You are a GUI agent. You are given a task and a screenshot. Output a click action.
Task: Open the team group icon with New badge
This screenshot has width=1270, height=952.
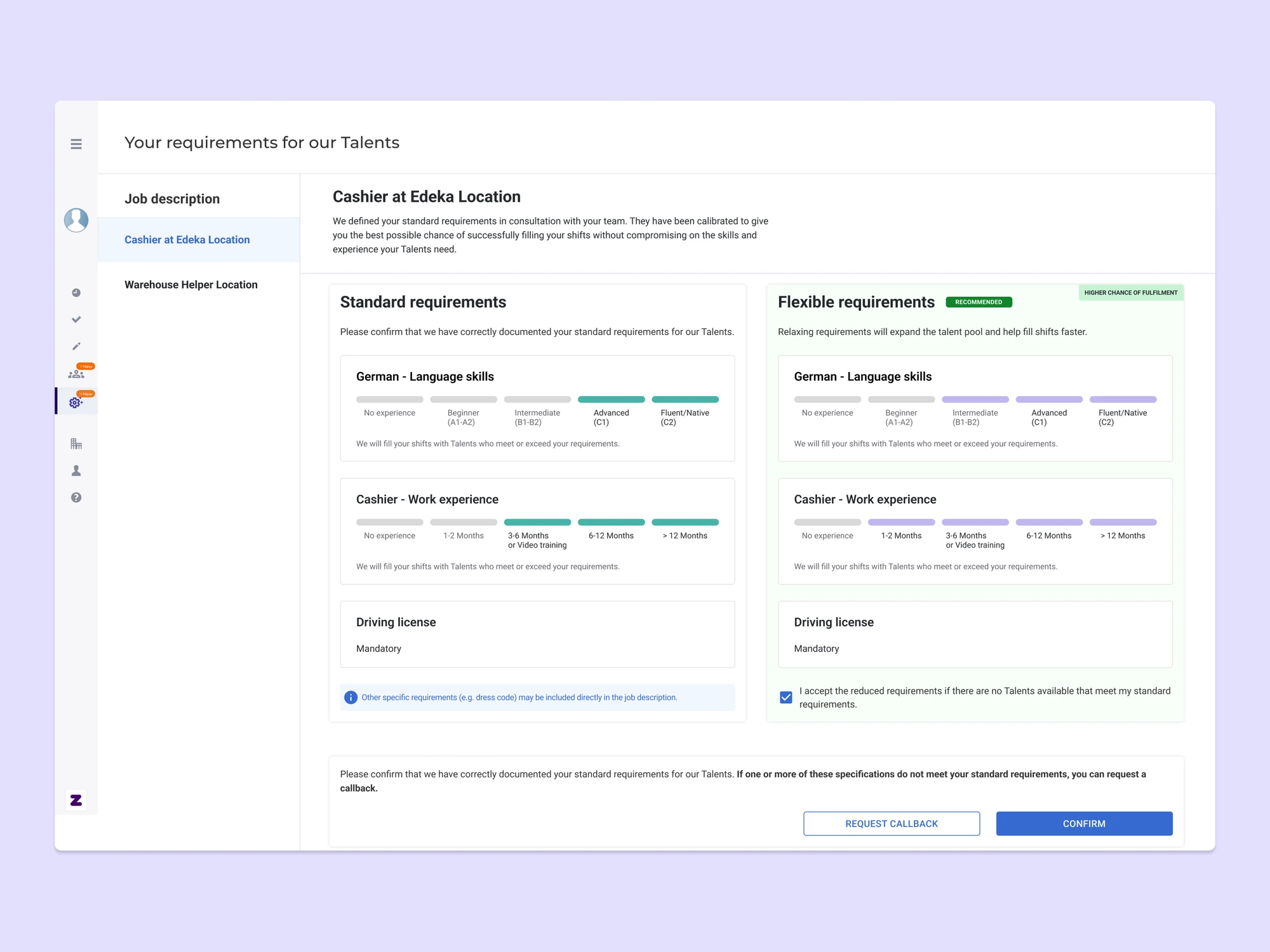[x=77, y=373]
